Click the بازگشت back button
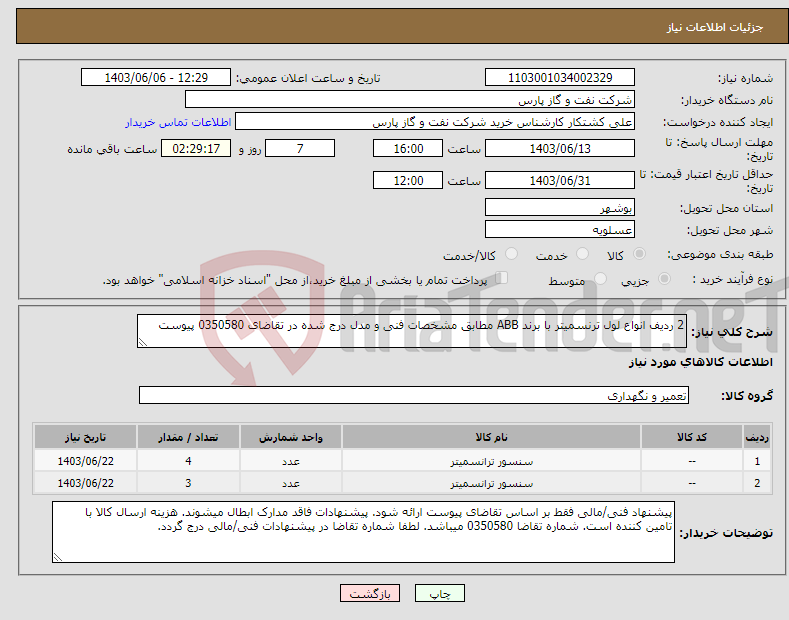This screenshot has height=620, width=789. click(x=370, y=594)
